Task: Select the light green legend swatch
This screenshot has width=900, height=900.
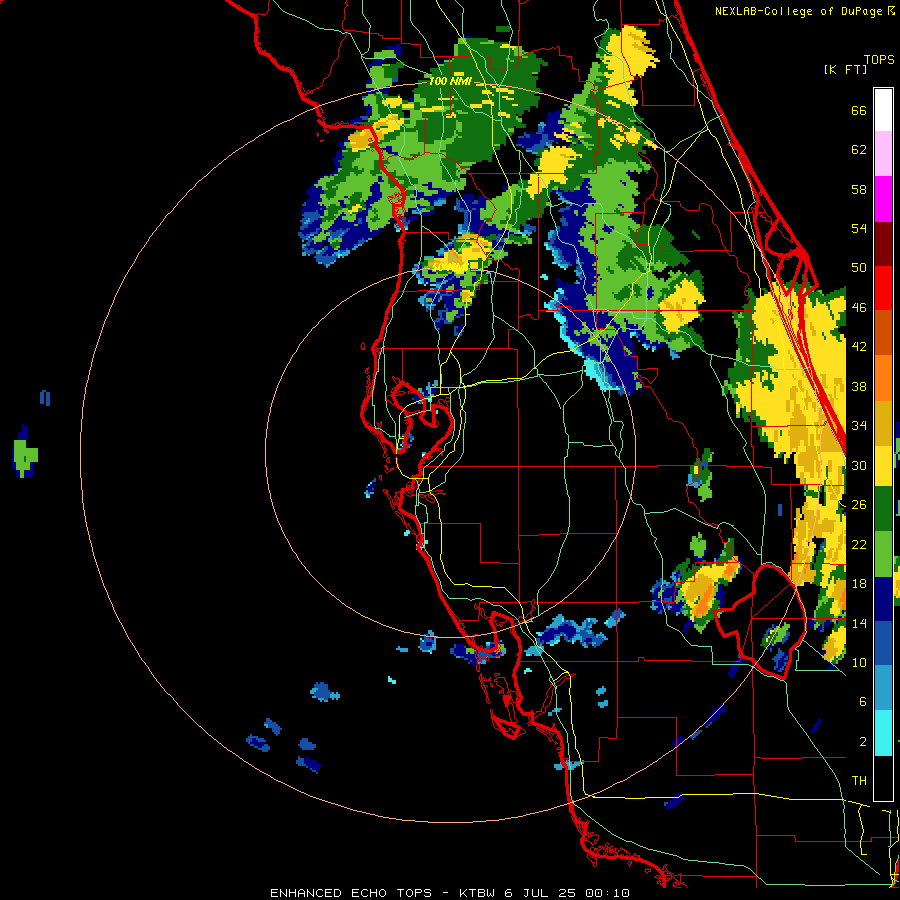Action: tap(883, 554)
